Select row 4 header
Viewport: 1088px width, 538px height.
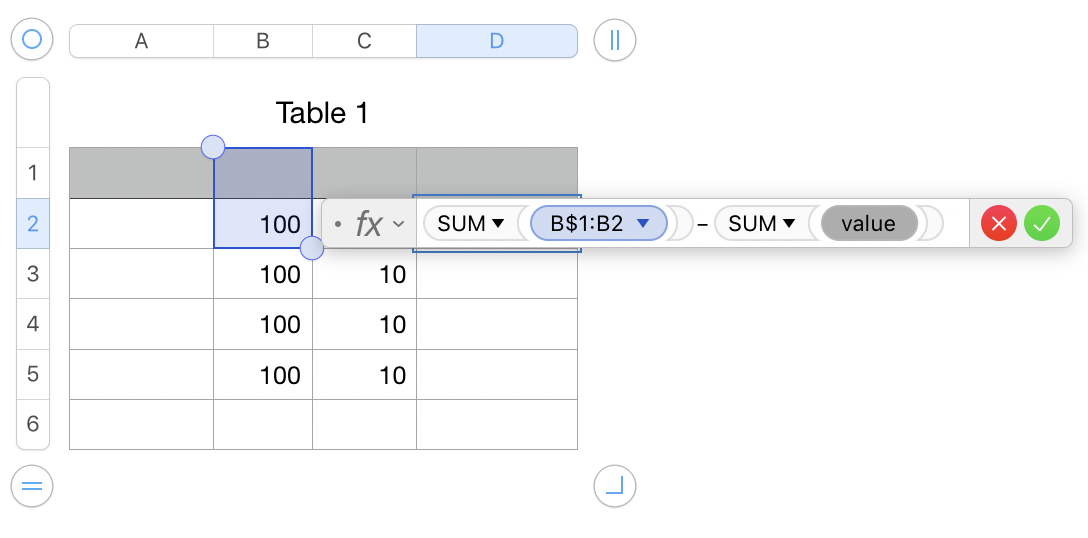pos(33,324)
